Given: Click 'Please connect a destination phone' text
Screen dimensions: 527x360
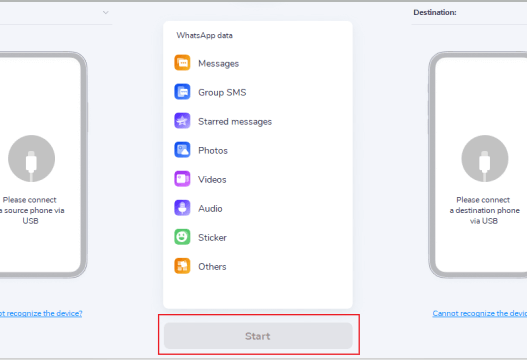Looking at the screenshot, I should click(x=484, y=210).
